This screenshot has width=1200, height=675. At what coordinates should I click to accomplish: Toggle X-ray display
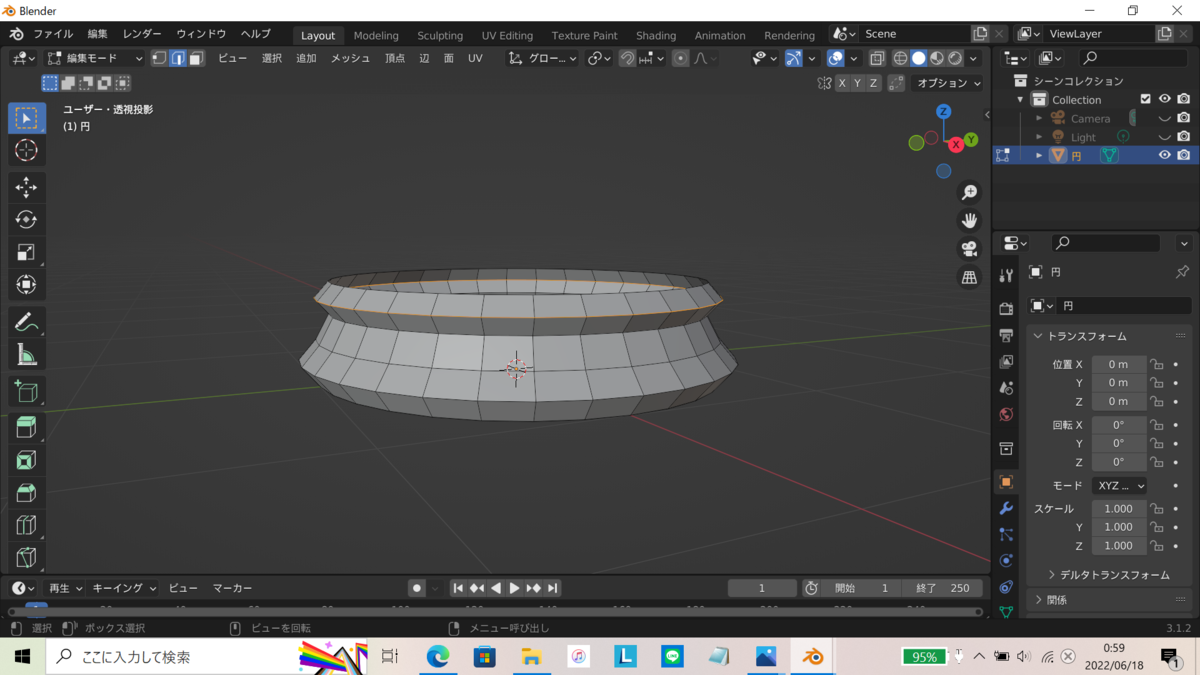(x=877, y=58)
